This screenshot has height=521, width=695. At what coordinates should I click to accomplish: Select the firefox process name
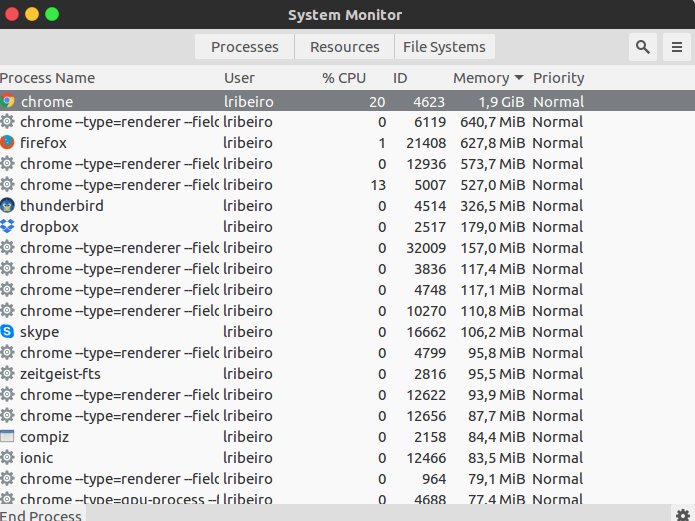43,143
